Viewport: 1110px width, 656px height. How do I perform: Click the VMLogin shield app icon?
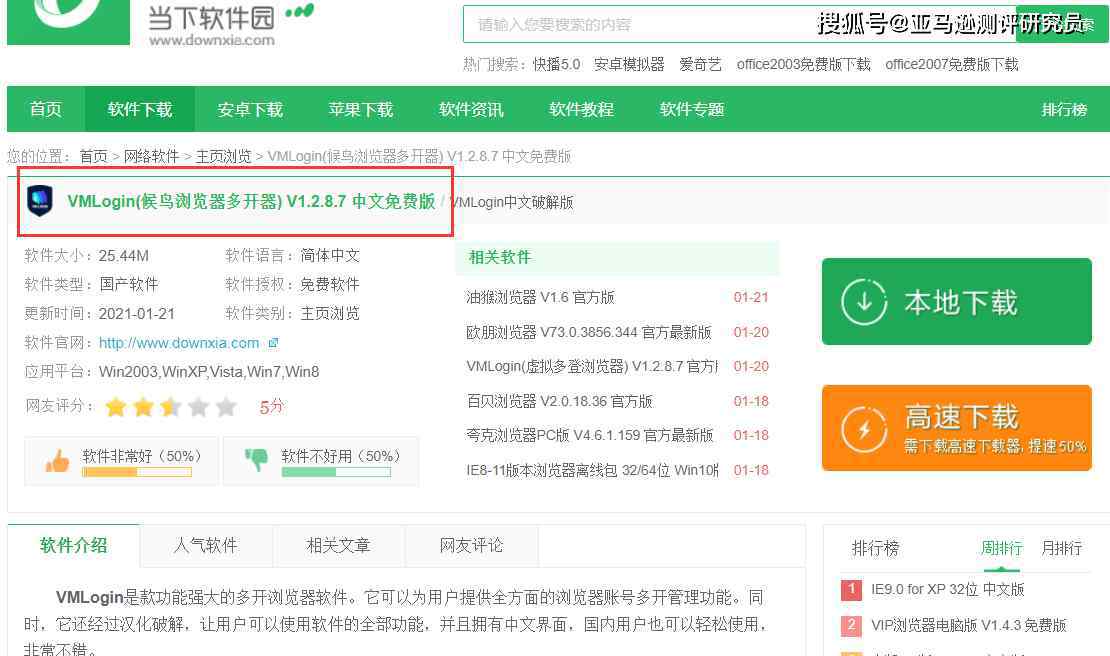[40, 201]
